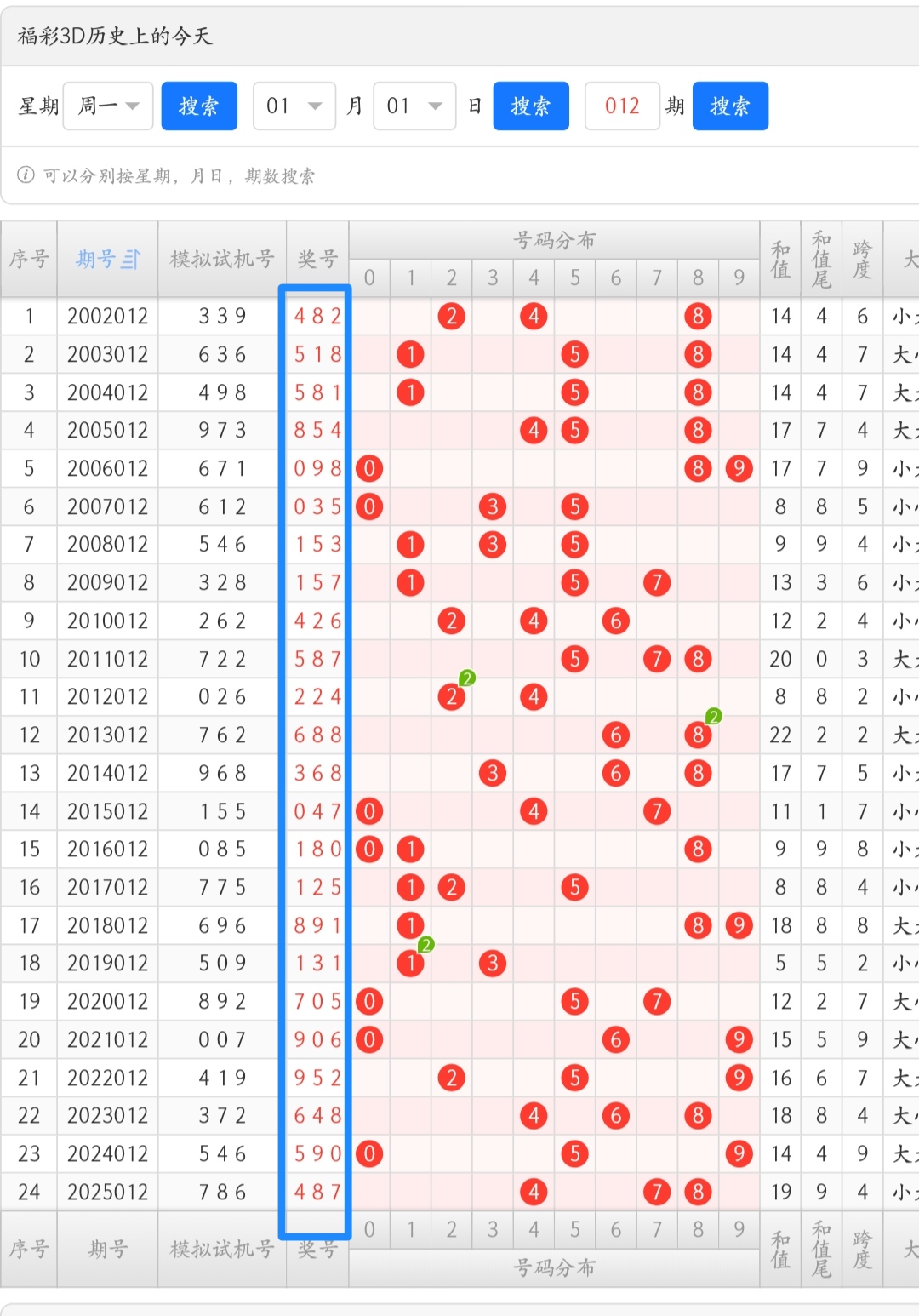919x1316 pixels.
Task: Click sum value 20 in row 2011012
Action: [x=780, y=659]
